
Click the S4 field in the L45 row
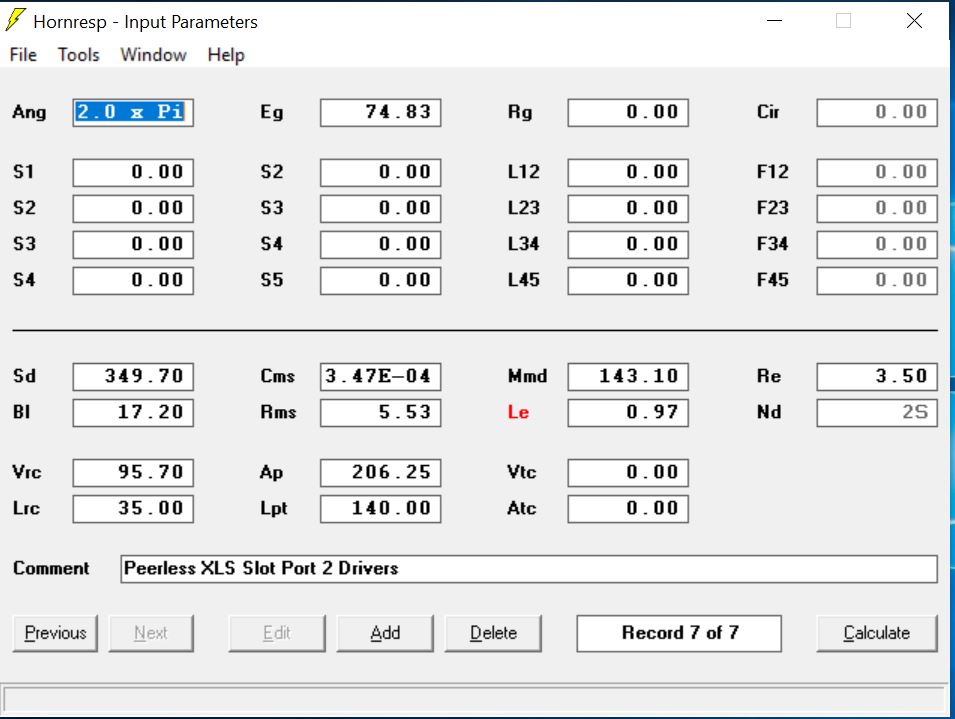click(x=133, y=280)
